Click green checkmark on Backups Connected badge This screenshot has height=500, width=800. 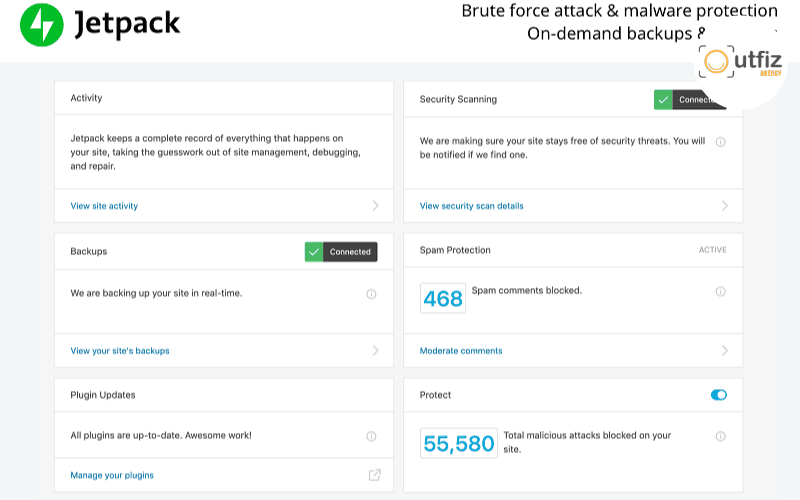pyautogui.click(x=314, y=252)
